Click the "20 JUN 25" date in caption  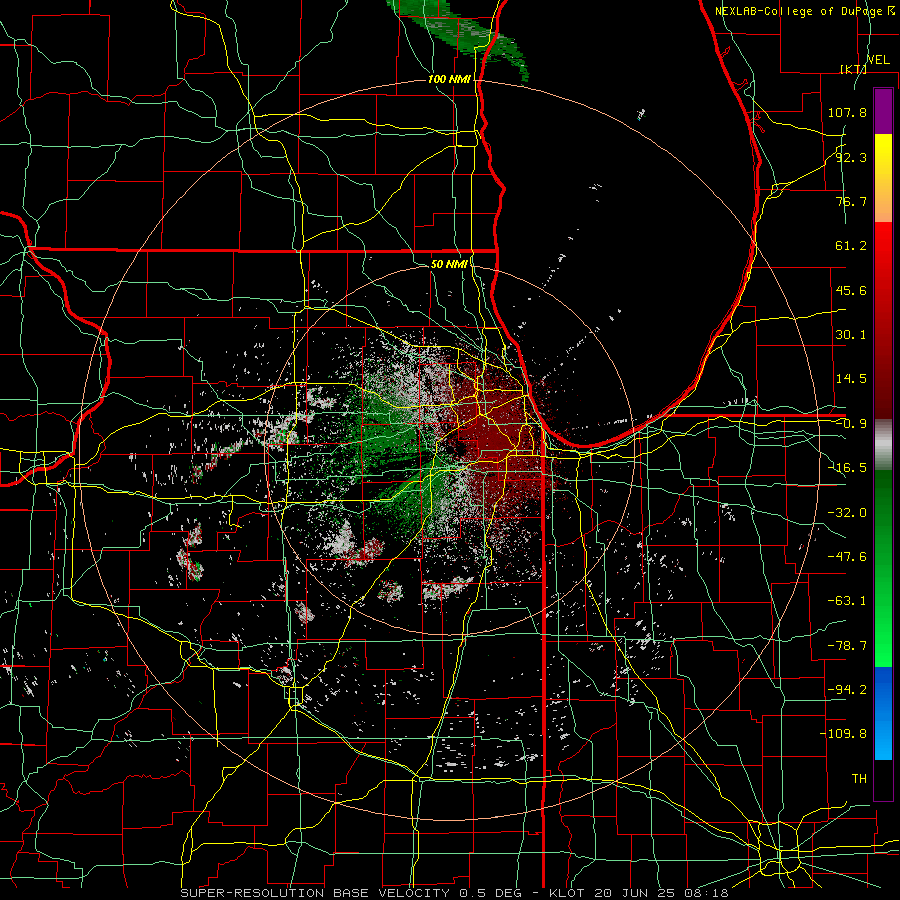pos(635,893)
